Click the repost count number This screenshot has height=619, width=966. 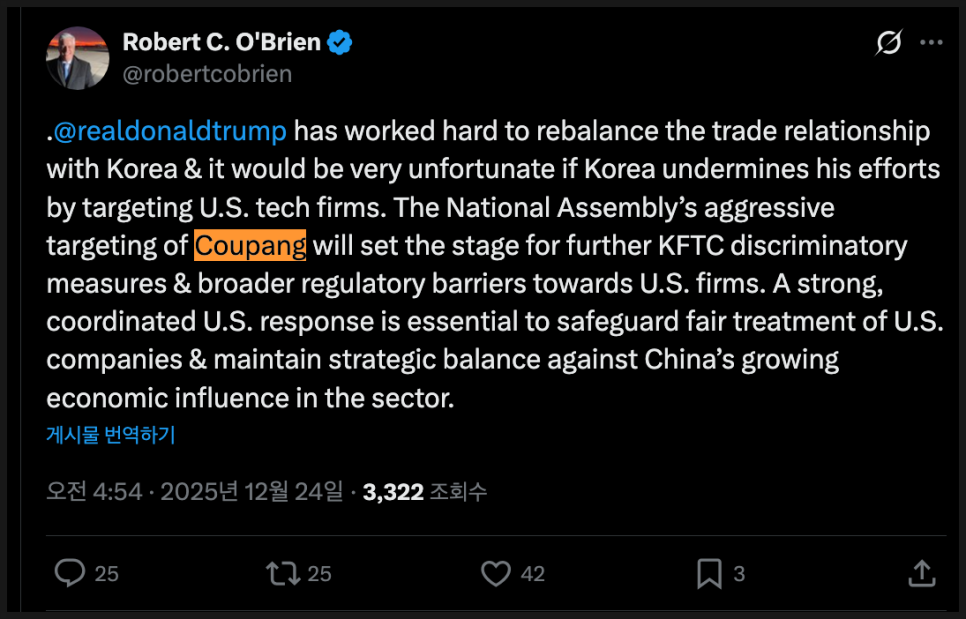coord(319,574)
